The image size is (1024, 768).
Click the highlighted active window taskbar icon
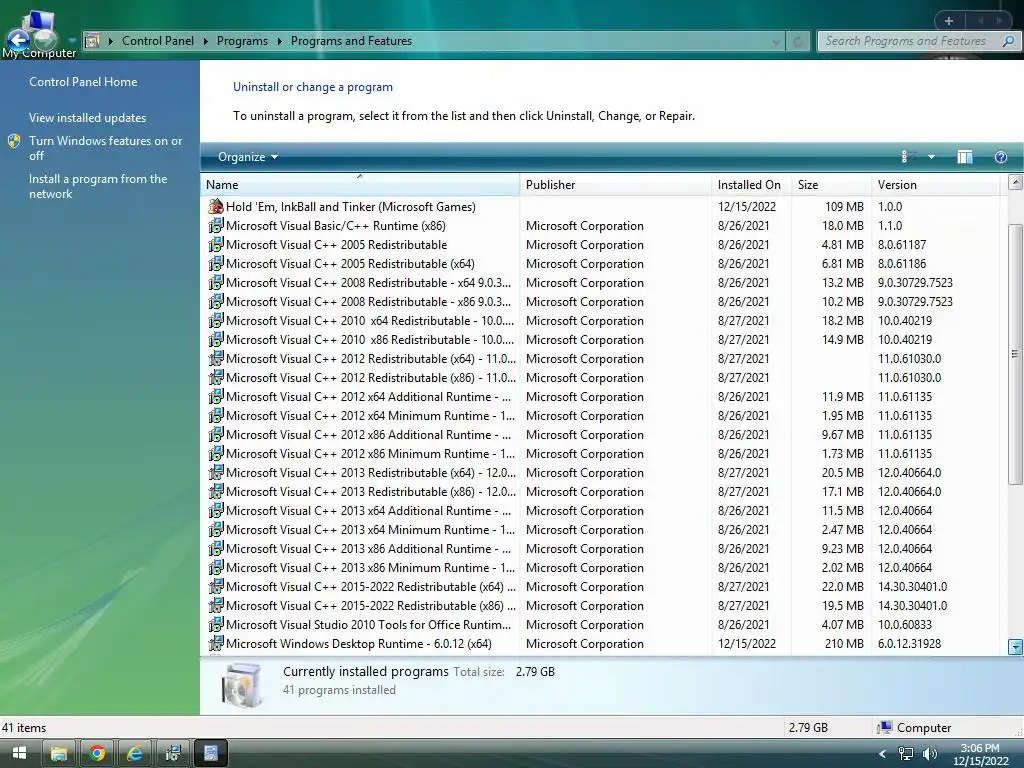pos(211,754)
